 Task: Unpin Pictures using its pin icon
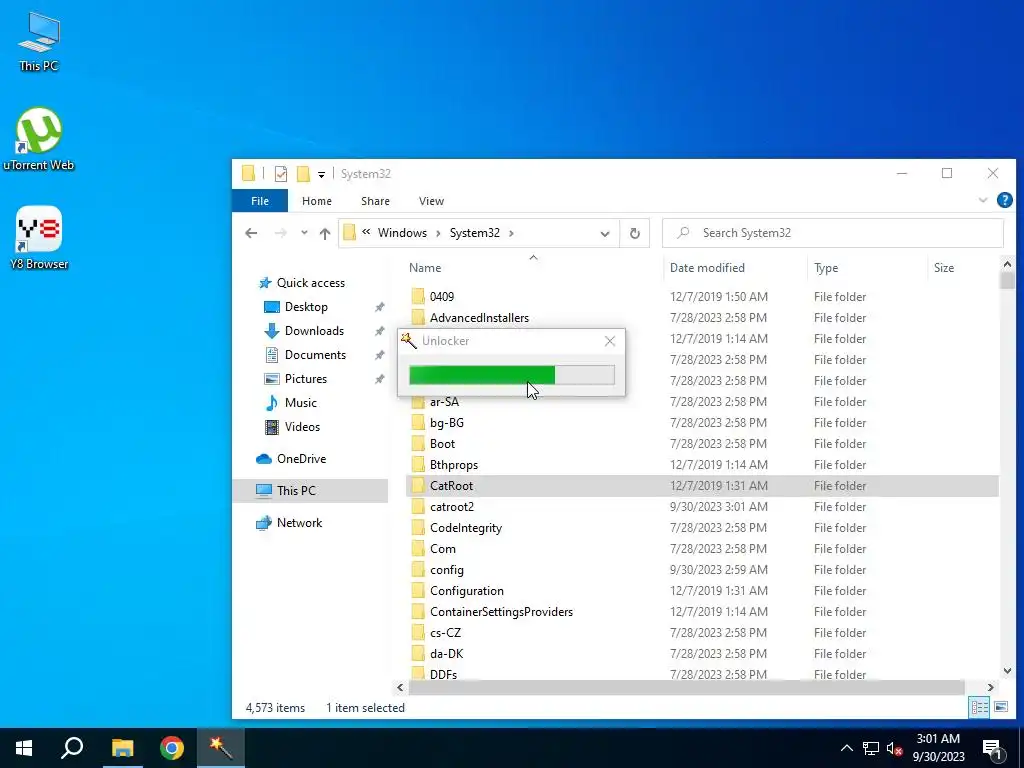point(379,379)
